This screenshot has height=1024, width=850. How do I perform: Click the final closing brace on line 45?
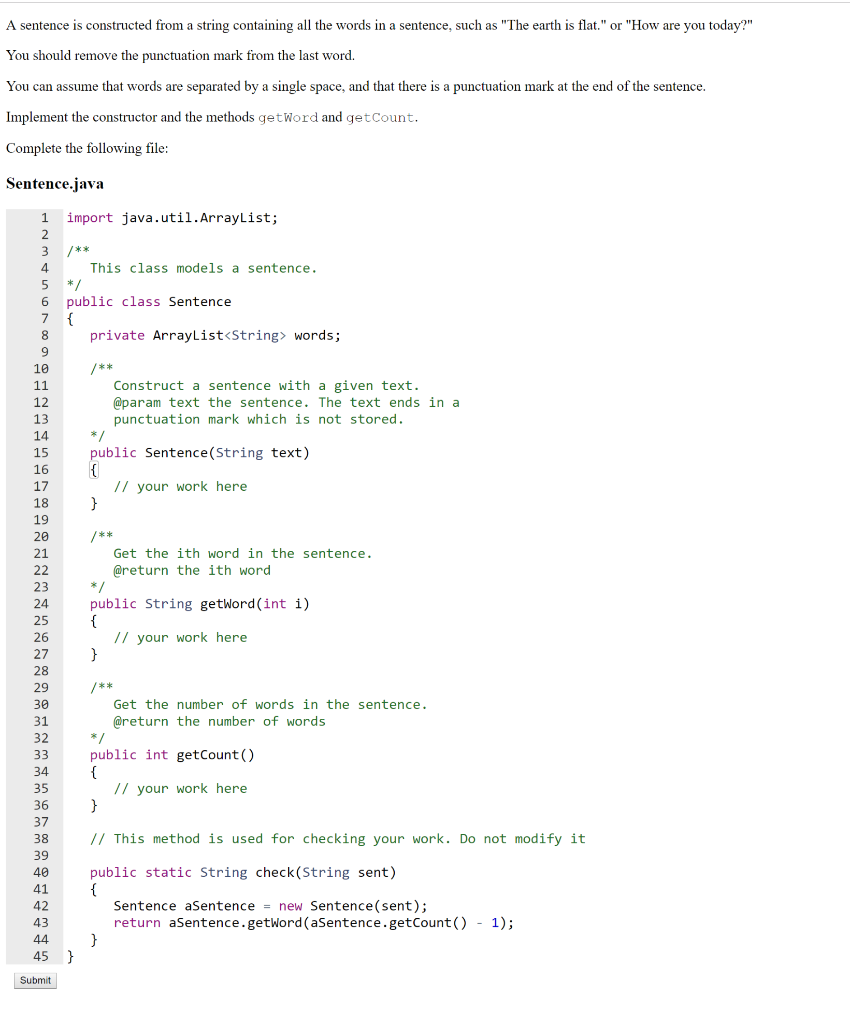pos(71,956)
